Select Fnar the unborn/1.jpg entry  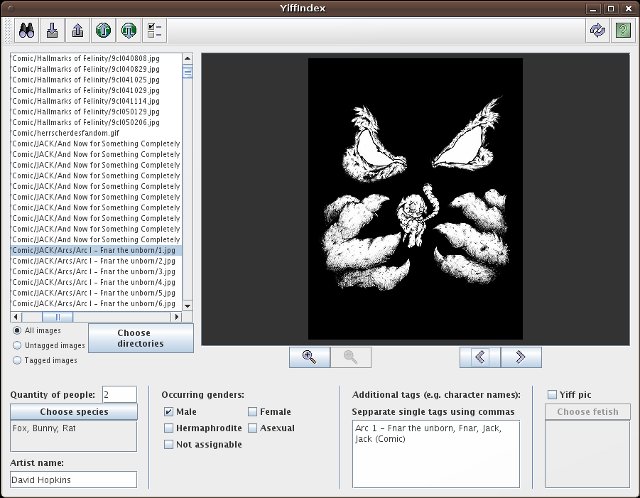click(x=96, y=250)
